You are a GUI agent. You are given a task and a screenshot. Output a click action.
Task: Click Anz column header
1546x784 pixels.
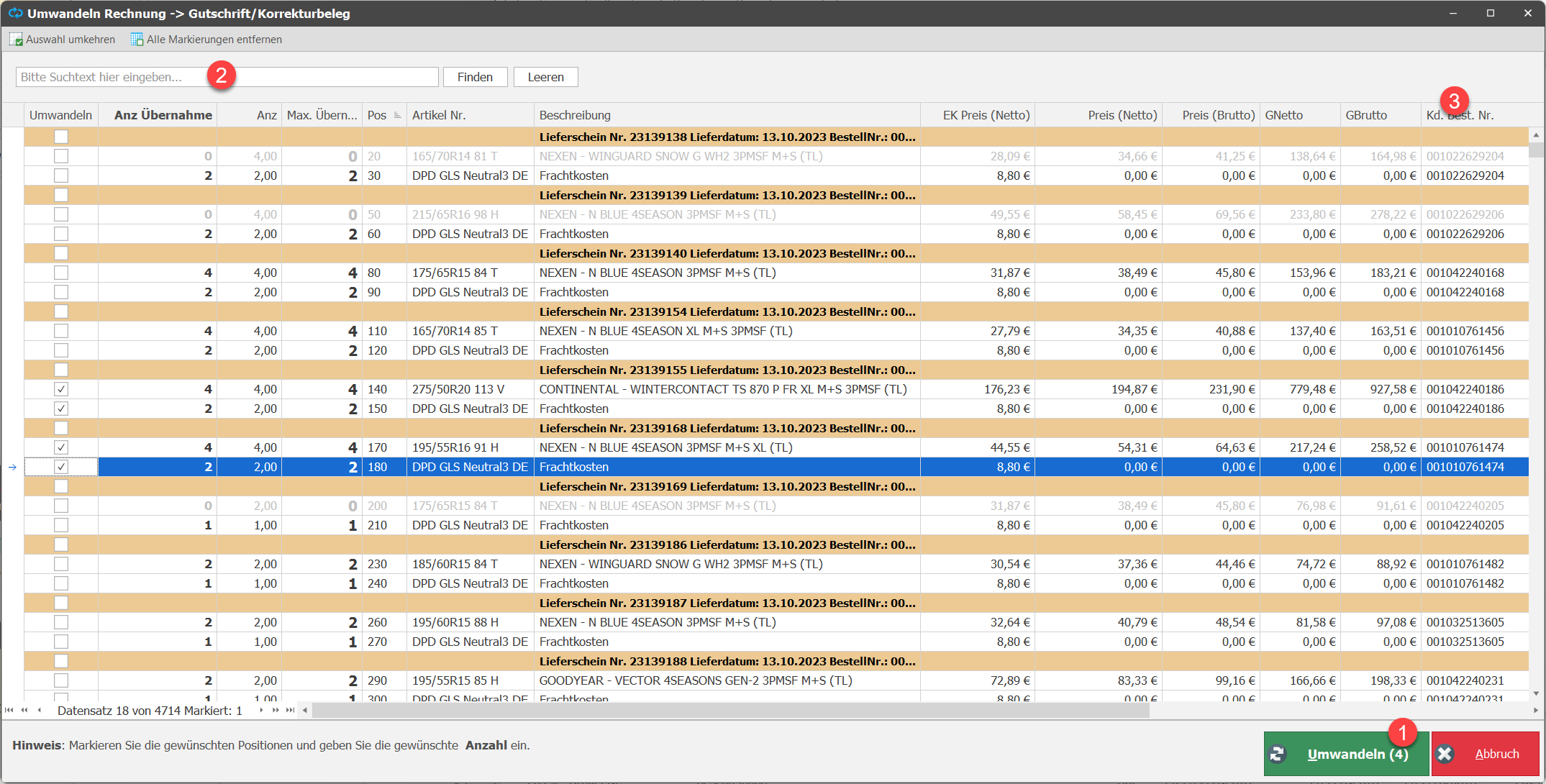click(x=249, y=115)
